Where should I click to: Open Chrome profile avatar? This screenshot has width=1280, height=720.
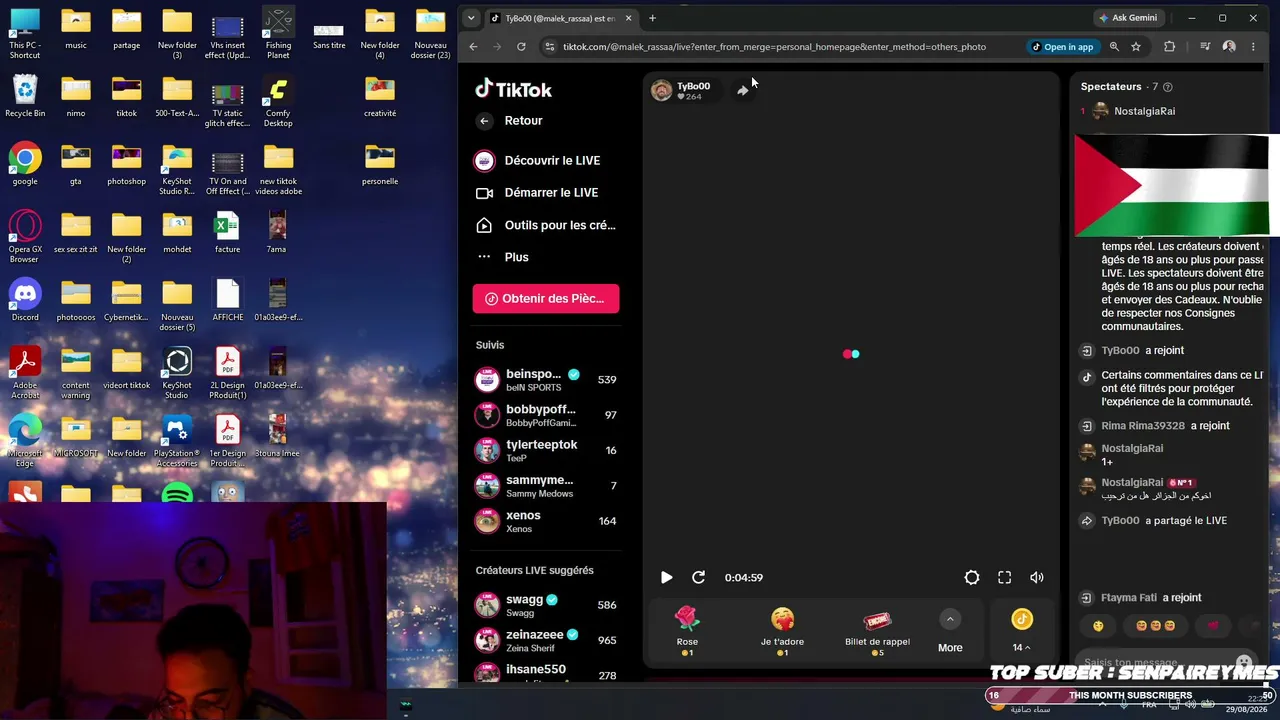click(1229, 46)
